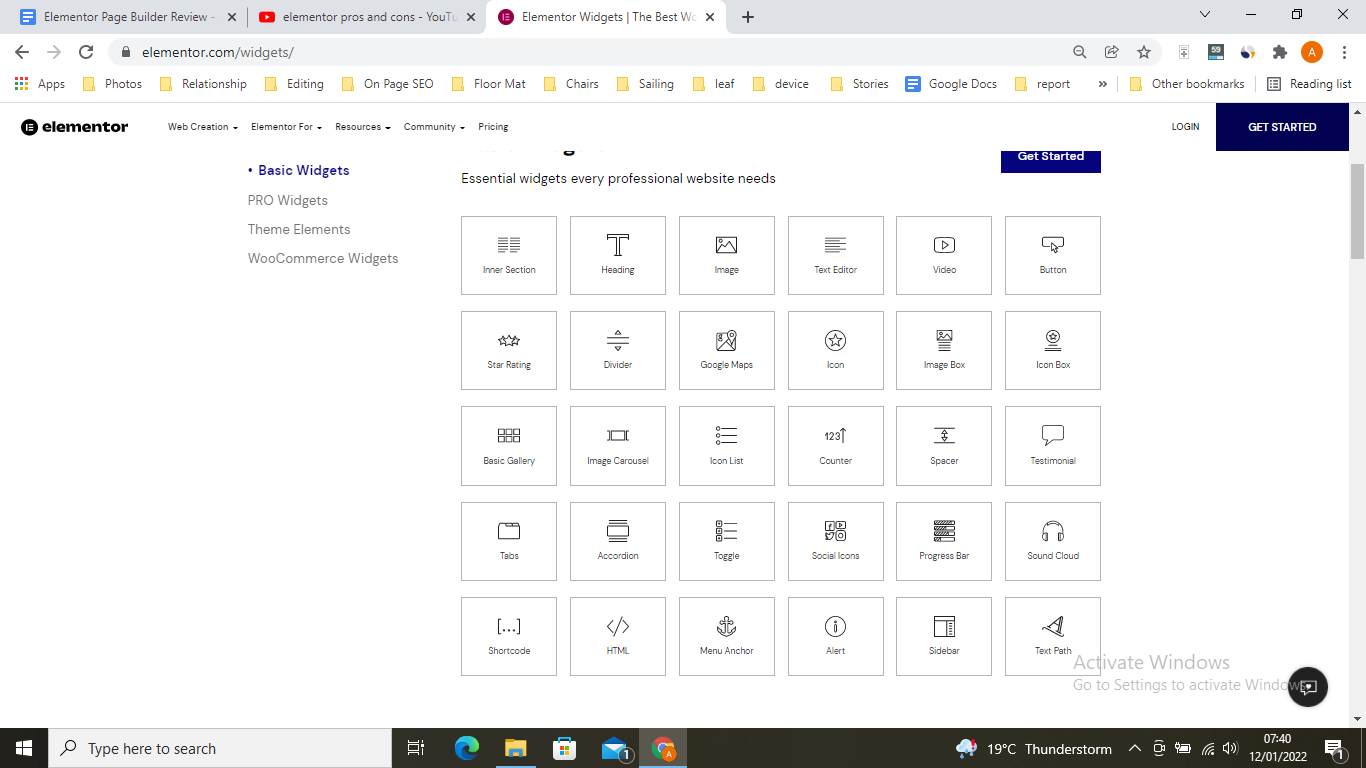Viewport: 1366px width, 768px height.
Task: Open the HTML widget tile
Action: click(618, 636)
